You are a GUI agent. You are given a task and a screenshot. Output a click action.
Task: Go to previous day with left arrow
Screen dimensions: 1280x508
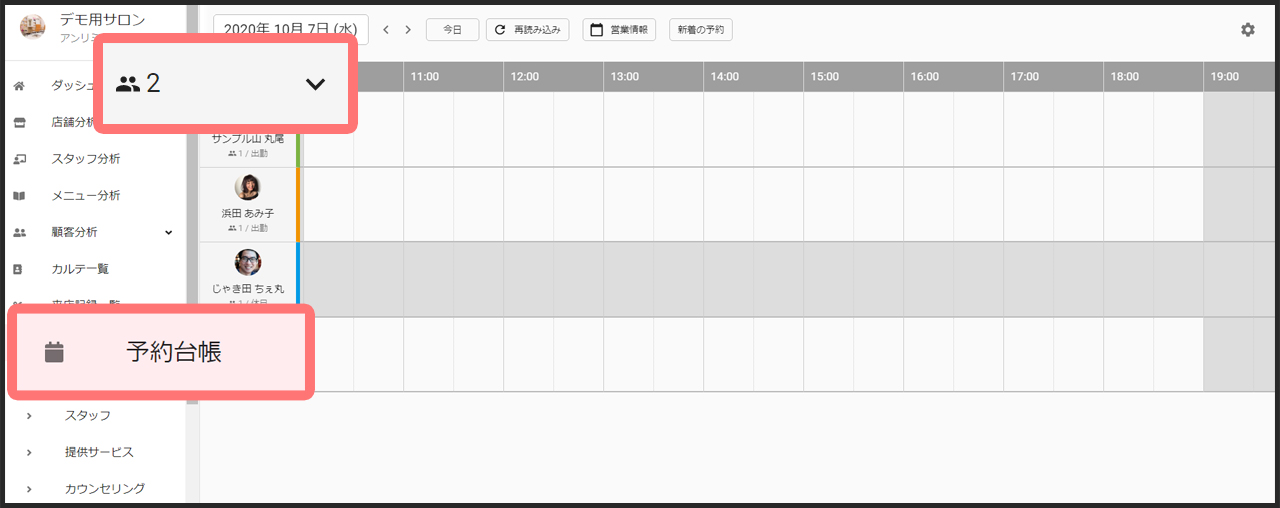pos(386,30)
